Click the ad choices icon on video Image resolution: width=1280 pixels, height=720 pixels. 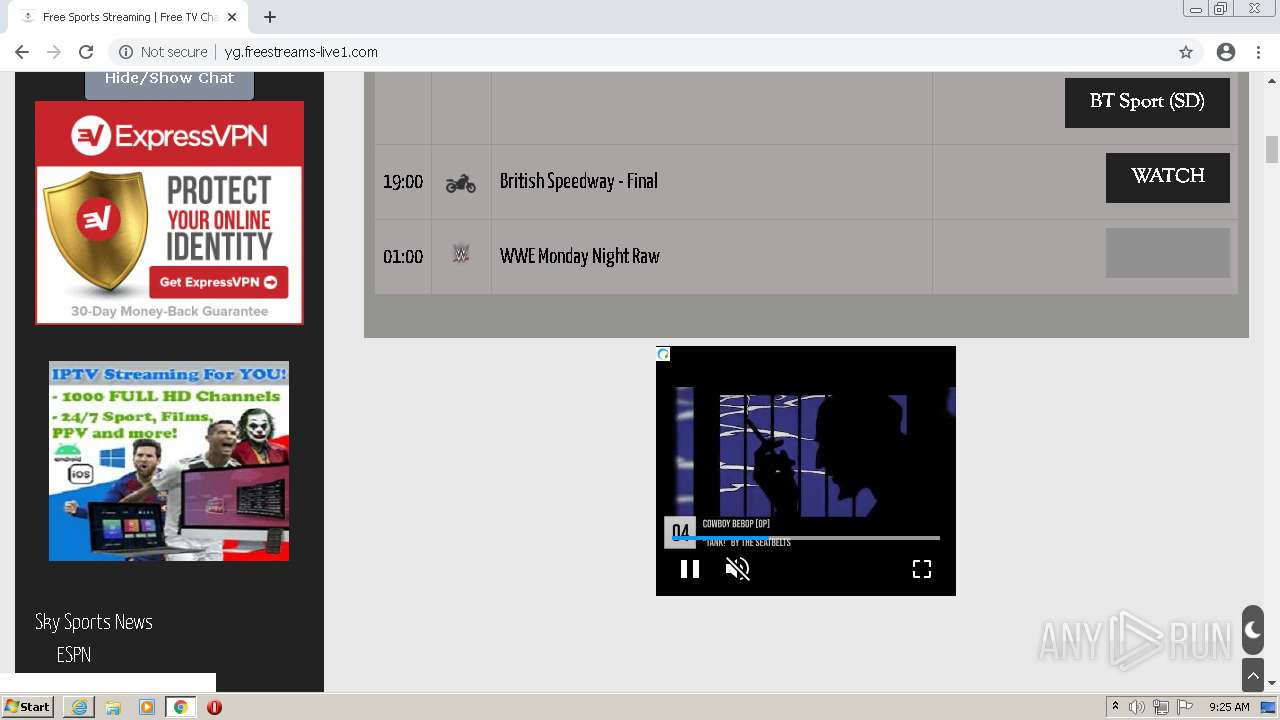point(663,354)
